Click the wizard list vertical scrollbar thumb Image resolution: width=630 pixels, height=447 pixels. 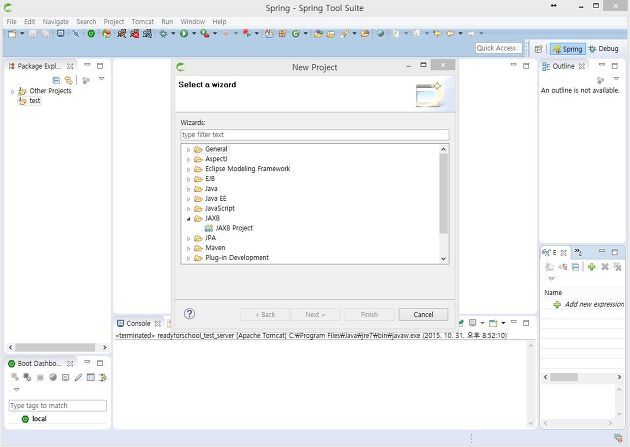coord(444,194)
